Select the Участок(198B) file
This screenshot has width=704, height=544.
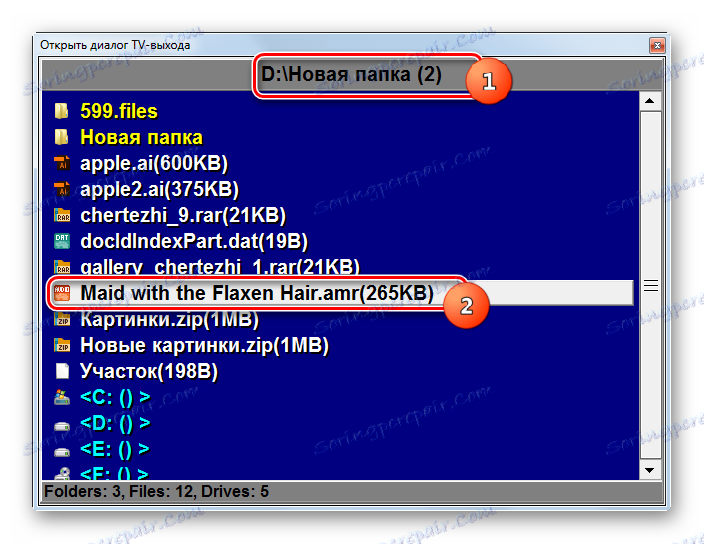149,371
